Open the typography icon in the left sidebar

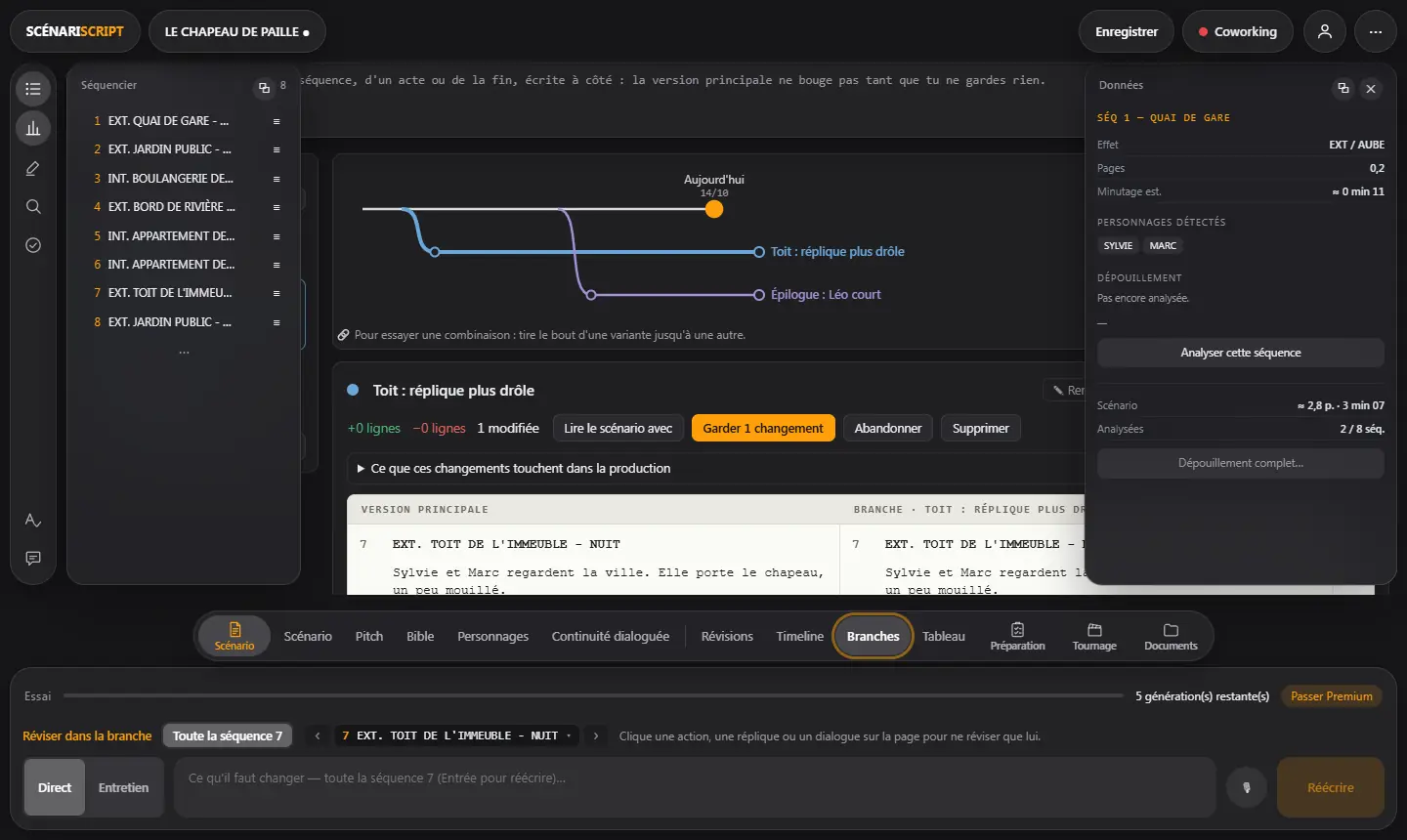pyautogui.click(x=33, y=520)
